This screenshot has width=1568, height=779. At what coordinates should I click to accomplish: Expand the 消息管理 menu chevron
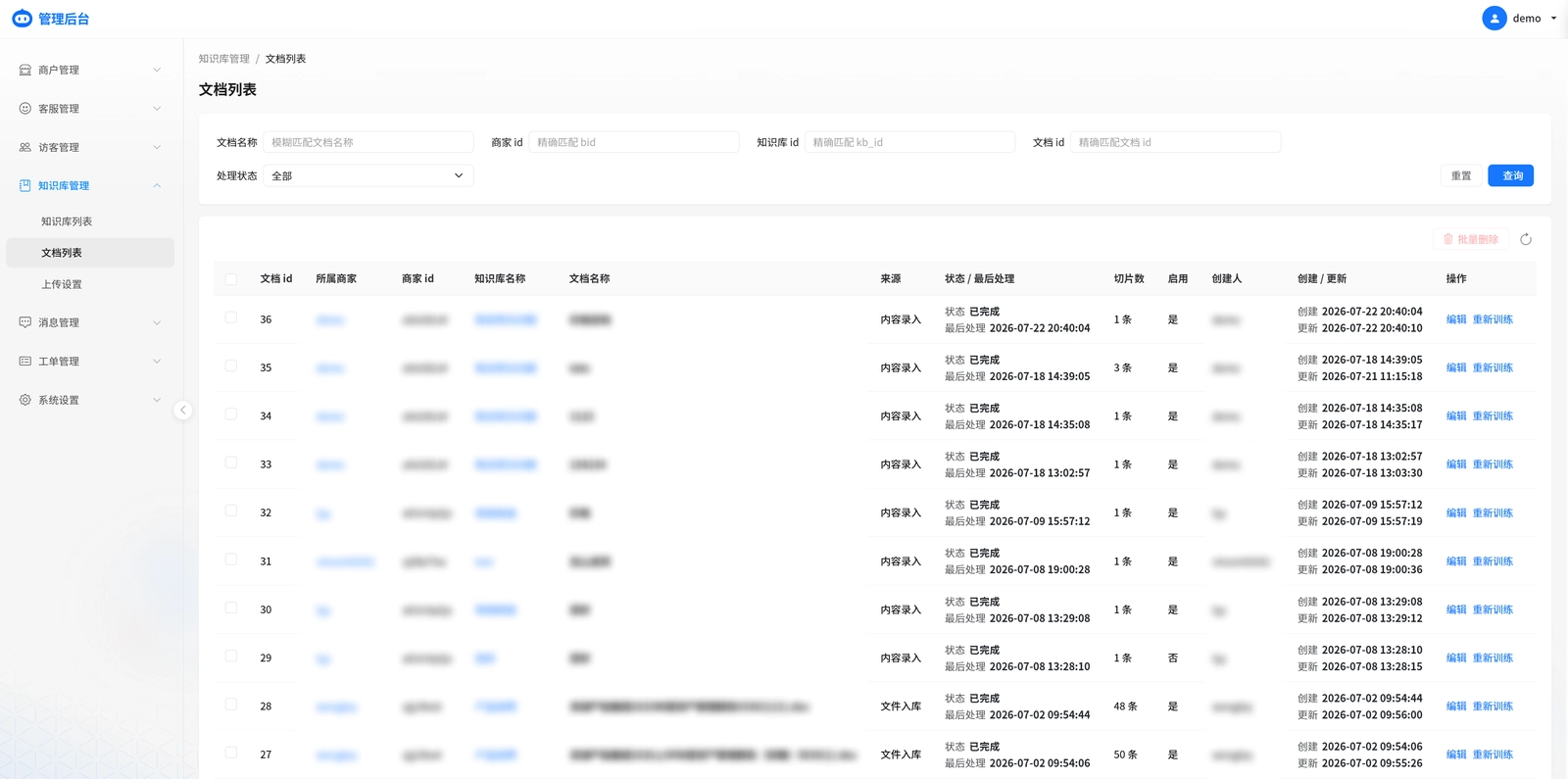point(157,322)
